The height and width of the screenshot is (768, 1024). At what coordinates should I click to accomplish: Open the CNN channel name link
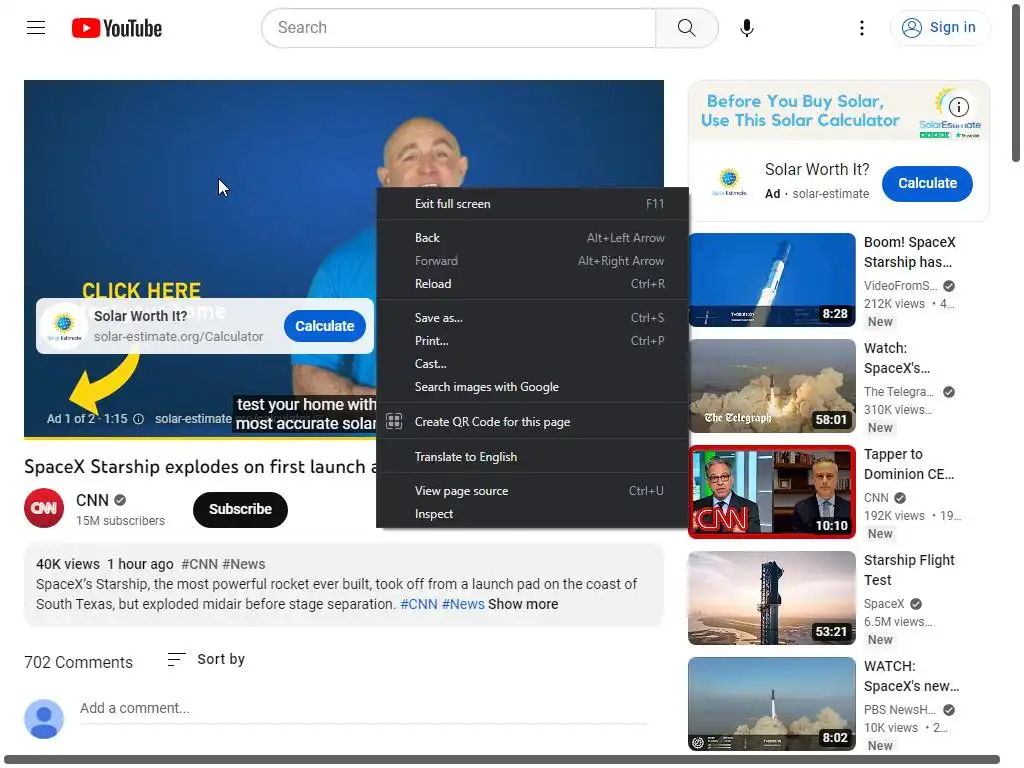92,500
